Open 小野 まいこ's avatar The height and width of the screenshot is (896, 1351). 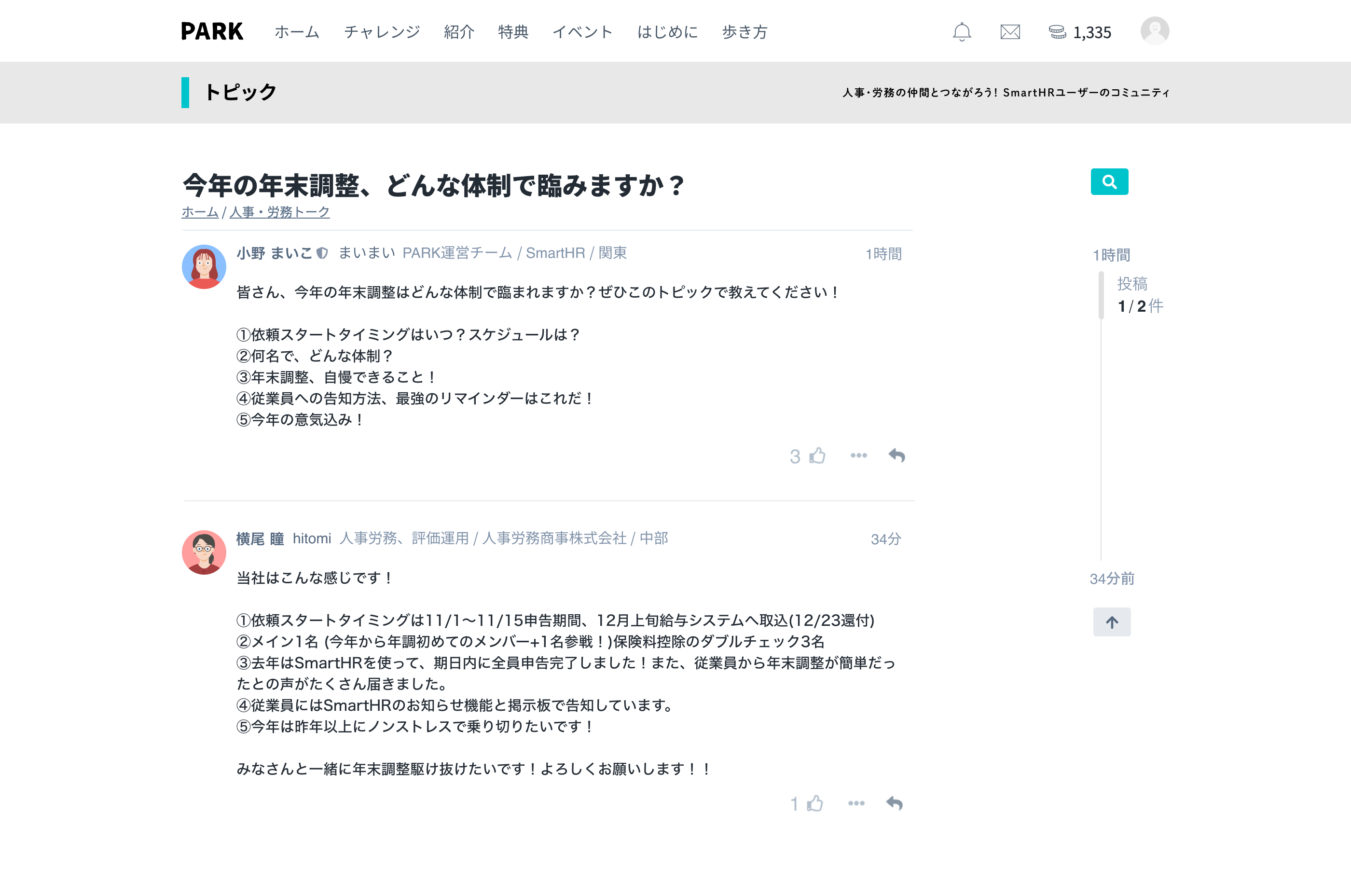(x=204, y=267)
